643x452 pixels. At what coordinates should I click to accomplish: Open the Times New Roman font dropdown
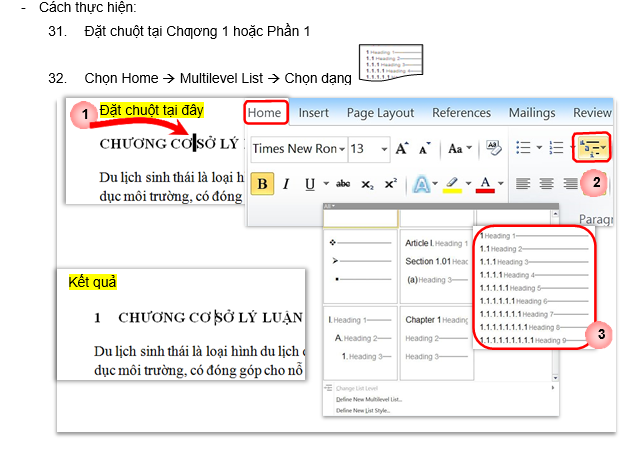click(x=342, y=149)
